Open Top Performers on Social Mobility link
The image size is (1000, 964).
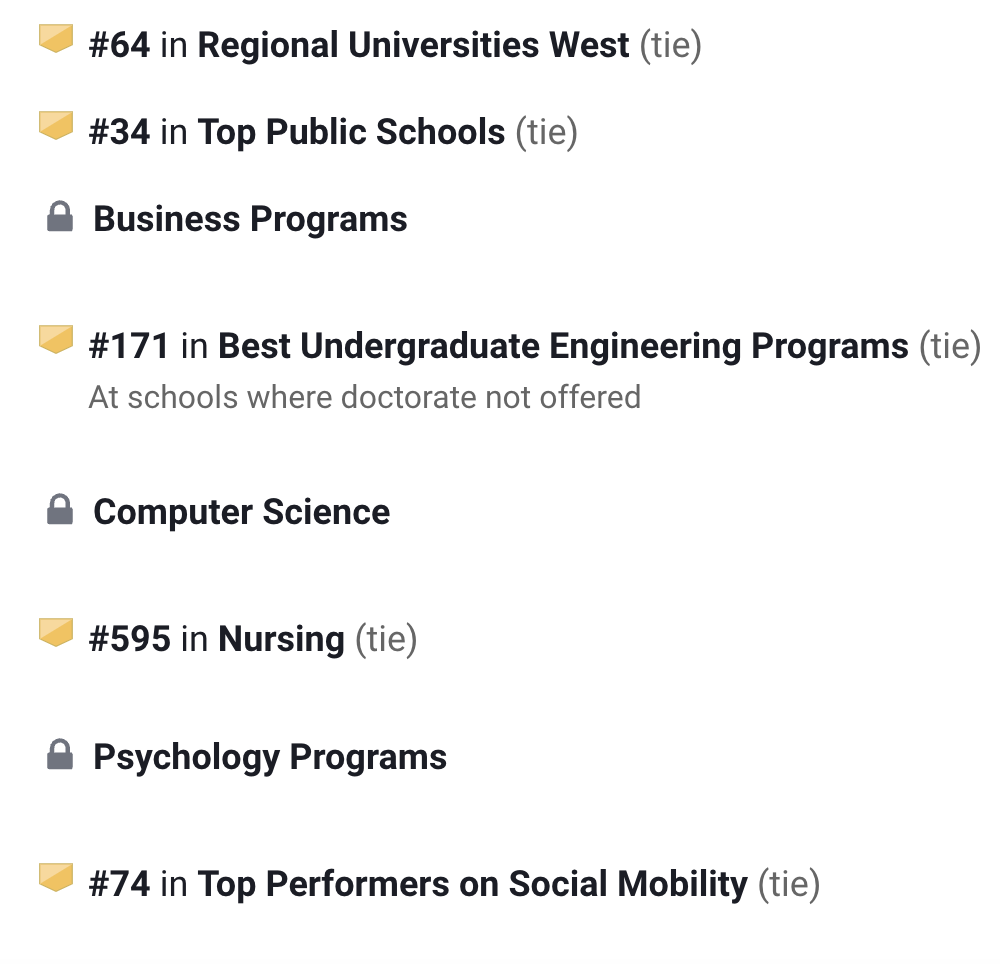[472, 884]
